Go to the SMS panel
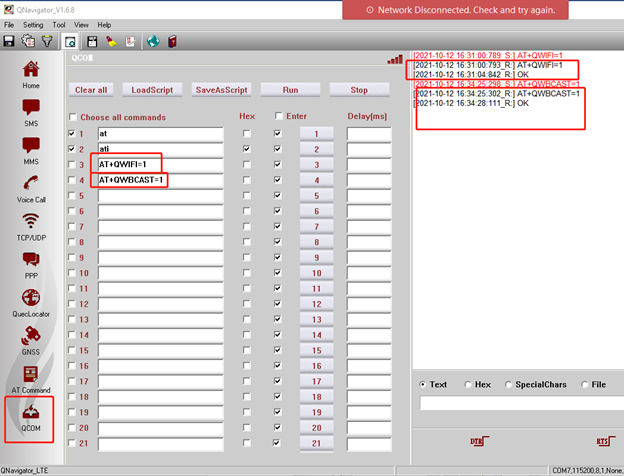The width and height of the screenshot is (624, 476). point(31,111)
